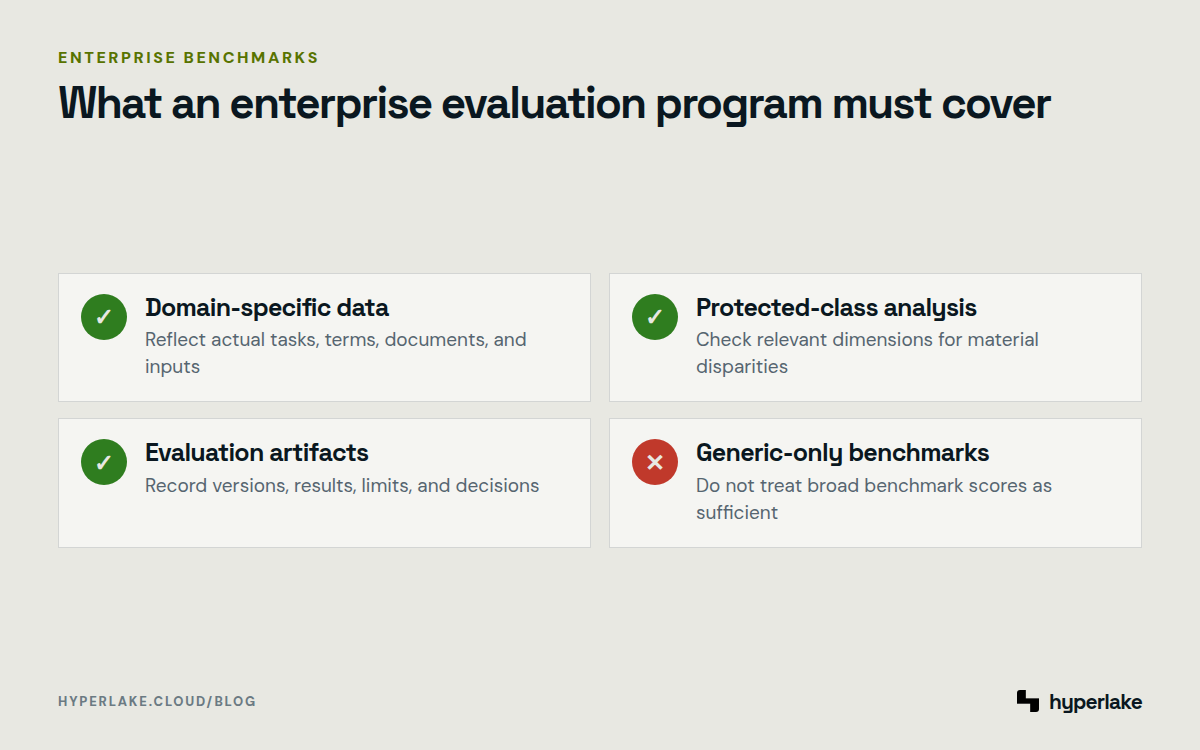The height and width of the screenshot is (750, 1200).
Task: Click the hyperlake logo mark
Action: [x=1028, y=701]
